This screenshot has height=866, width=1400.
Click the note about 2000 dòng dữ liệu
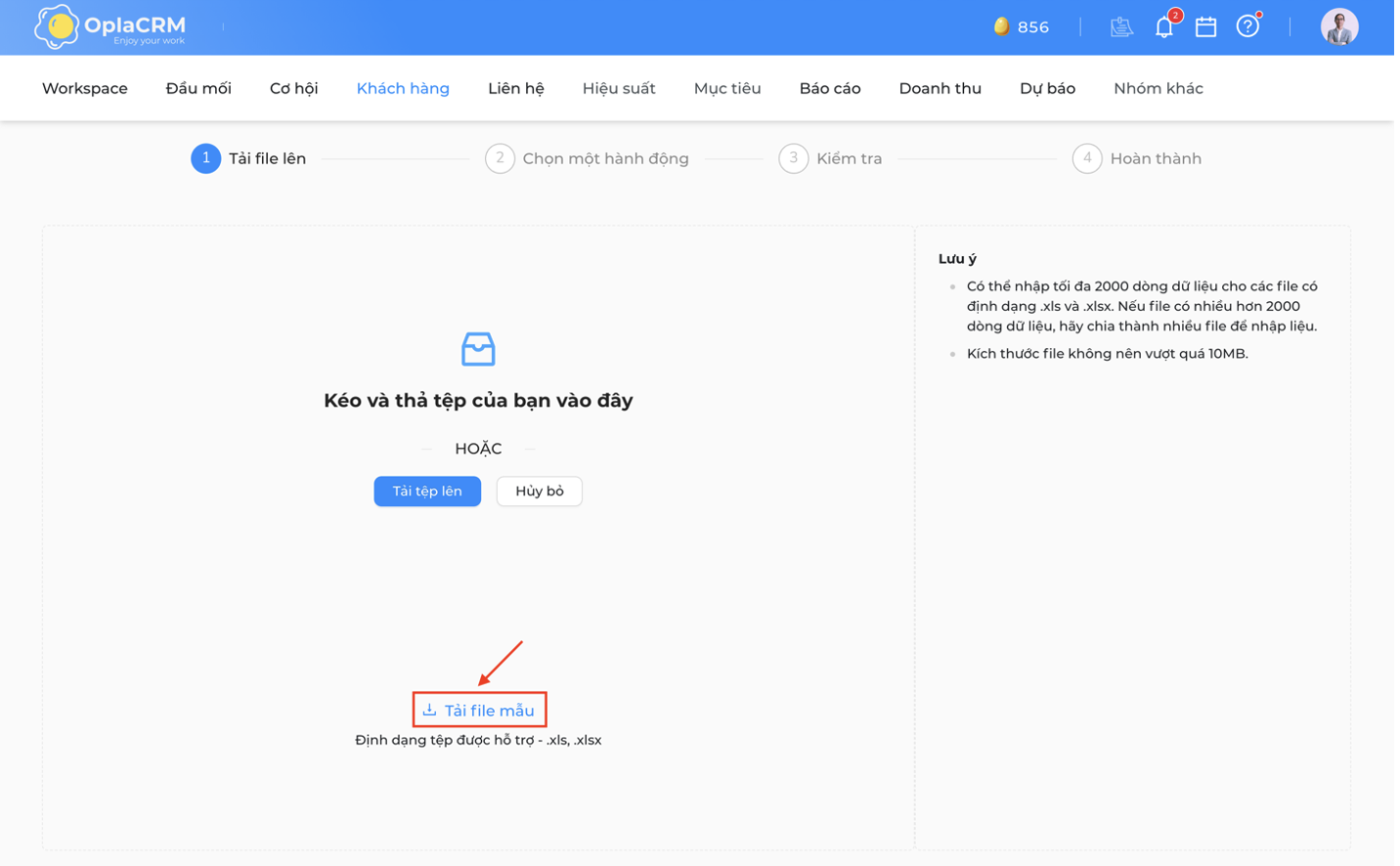click(1142, 306)
